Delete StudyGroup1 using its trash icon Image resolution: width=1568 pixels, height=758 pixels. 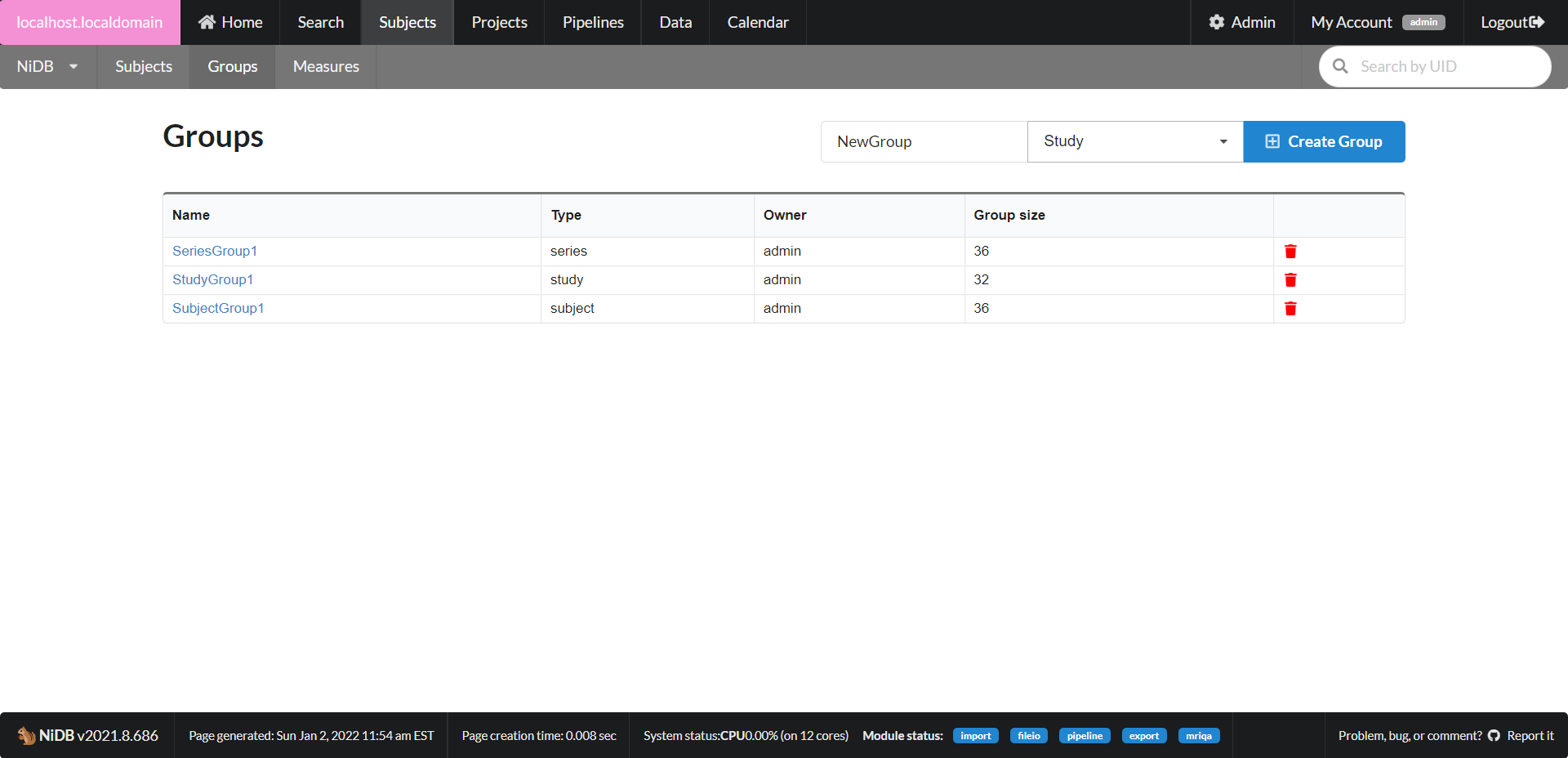pos(1290,279)
